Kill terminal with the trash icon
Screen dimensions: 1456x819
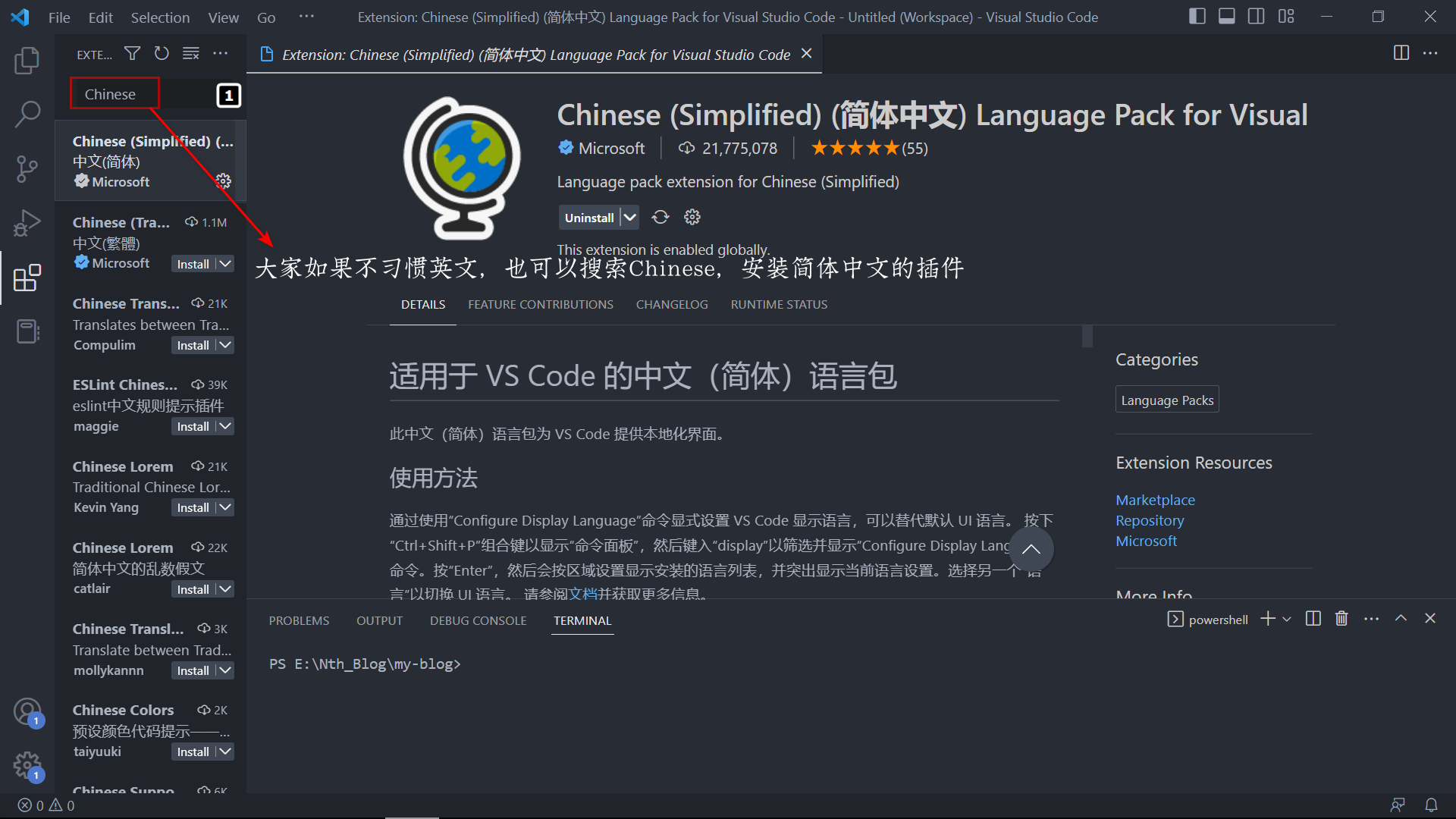(x=1341, y=619)
